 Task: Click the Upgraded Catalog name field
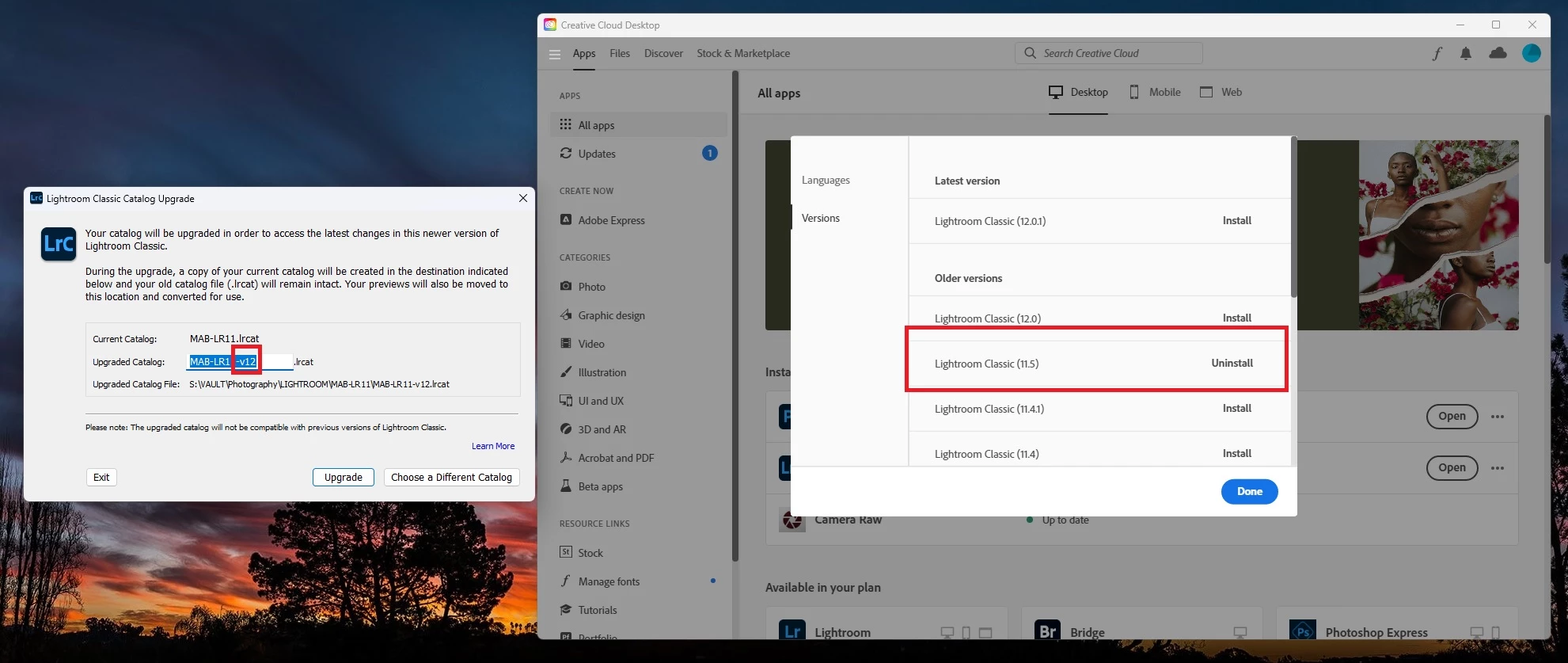click(x=240, y=361)
